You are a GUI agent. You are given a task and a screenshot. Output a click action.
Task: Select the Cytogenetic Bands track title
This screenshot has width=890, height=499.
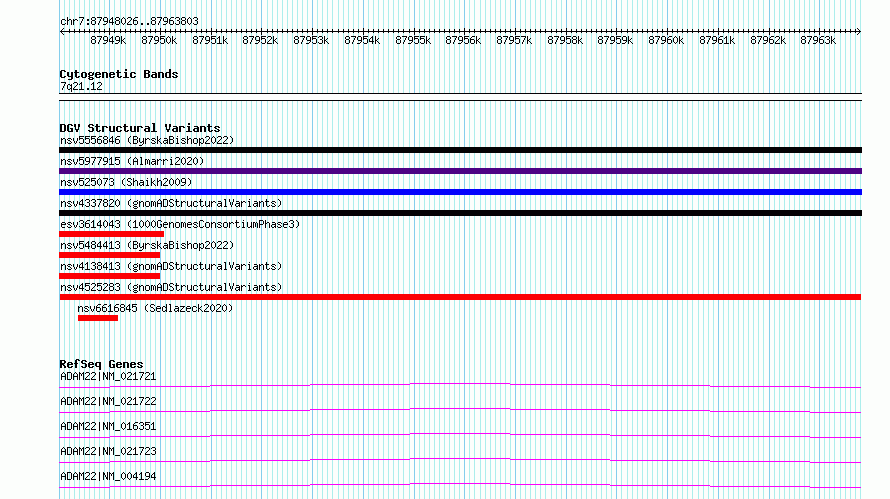[x=119, y=74]
